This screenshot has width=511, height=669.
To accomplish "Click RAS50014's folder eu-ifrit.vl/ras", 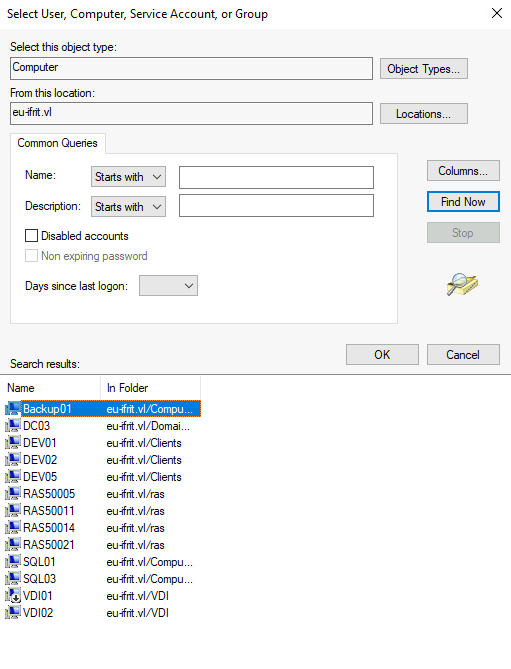I will click(136, 528).
